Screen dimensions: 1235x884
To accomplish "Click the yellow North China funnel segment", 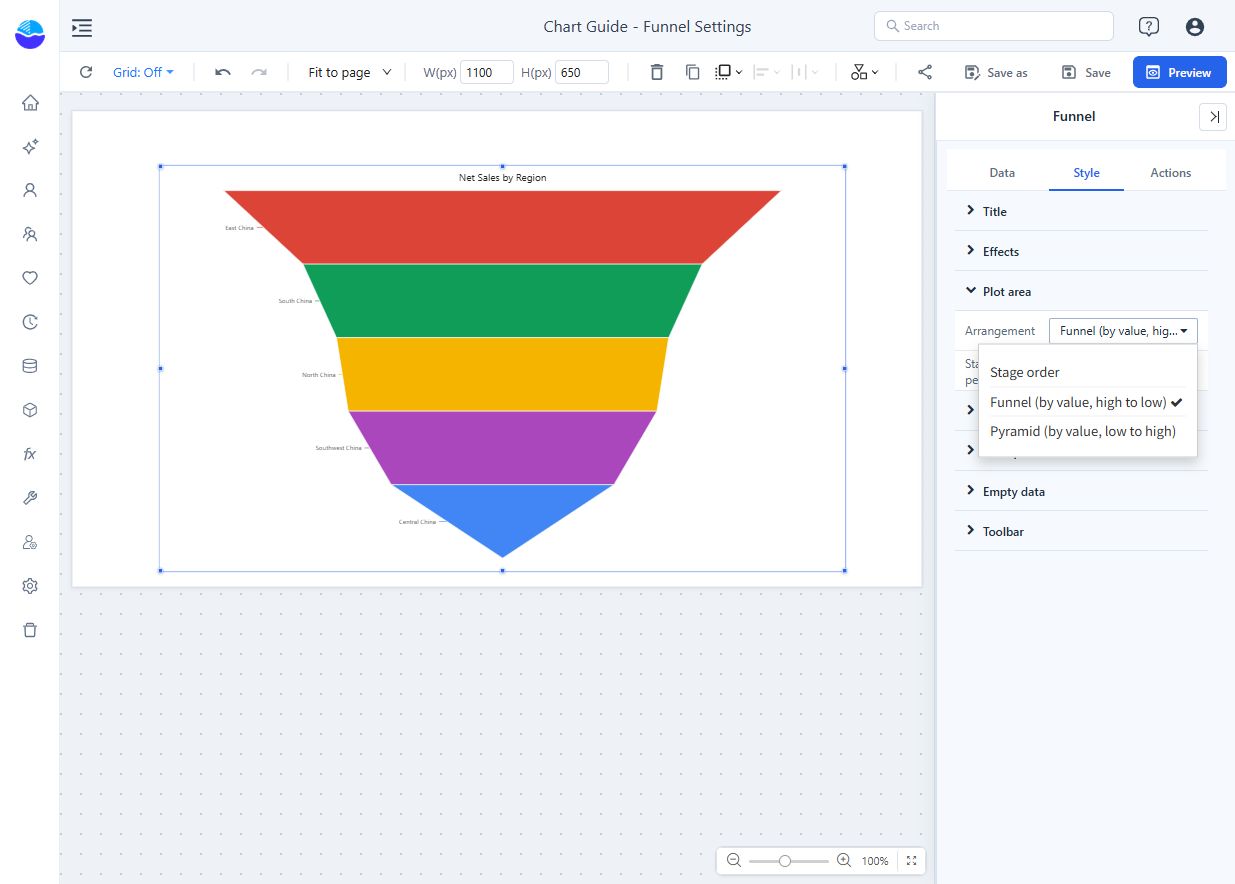I will coord(502,374).
